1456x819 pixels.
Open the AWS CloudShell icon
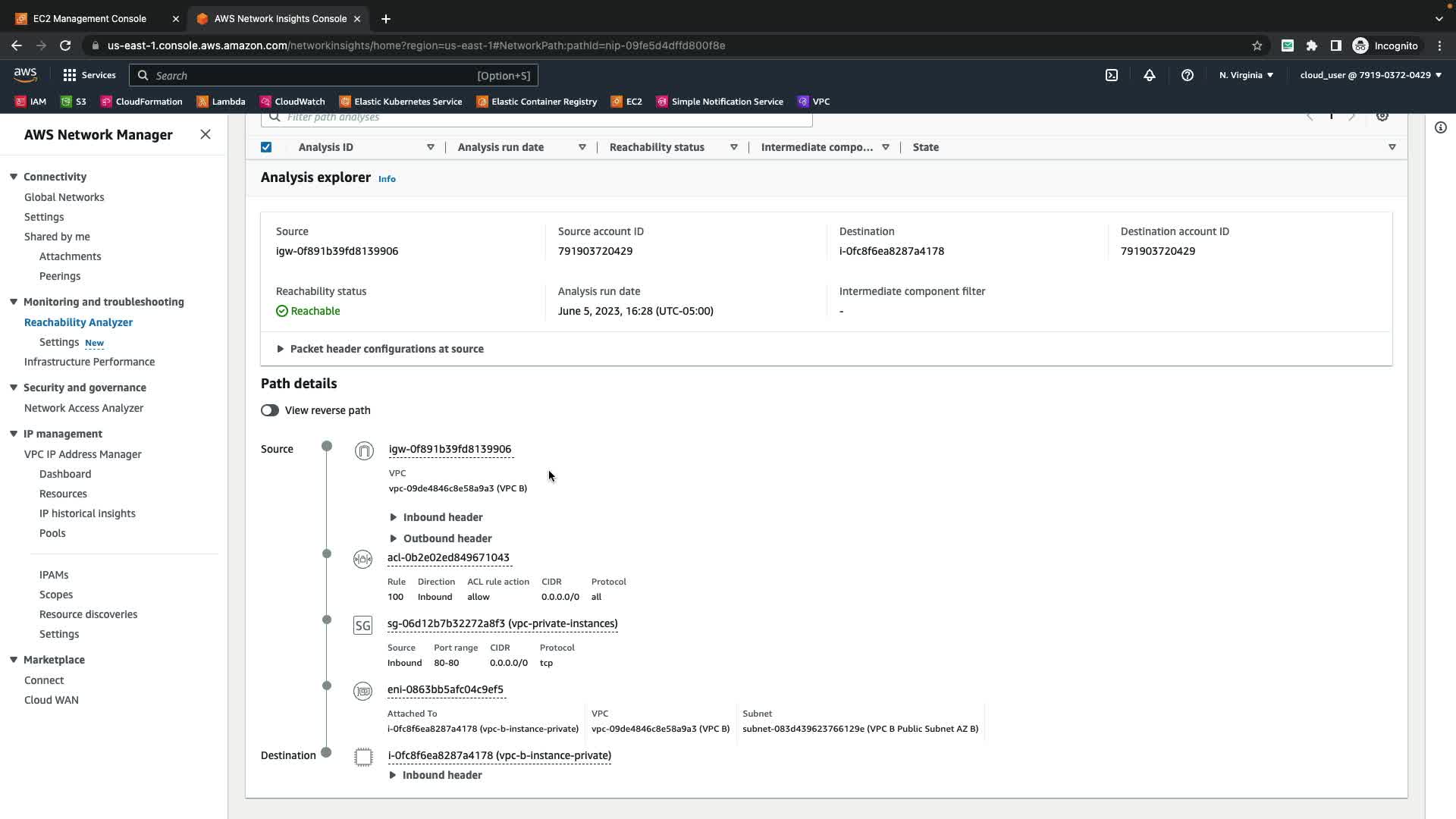pyautogui.click(x=1111, y=75)
